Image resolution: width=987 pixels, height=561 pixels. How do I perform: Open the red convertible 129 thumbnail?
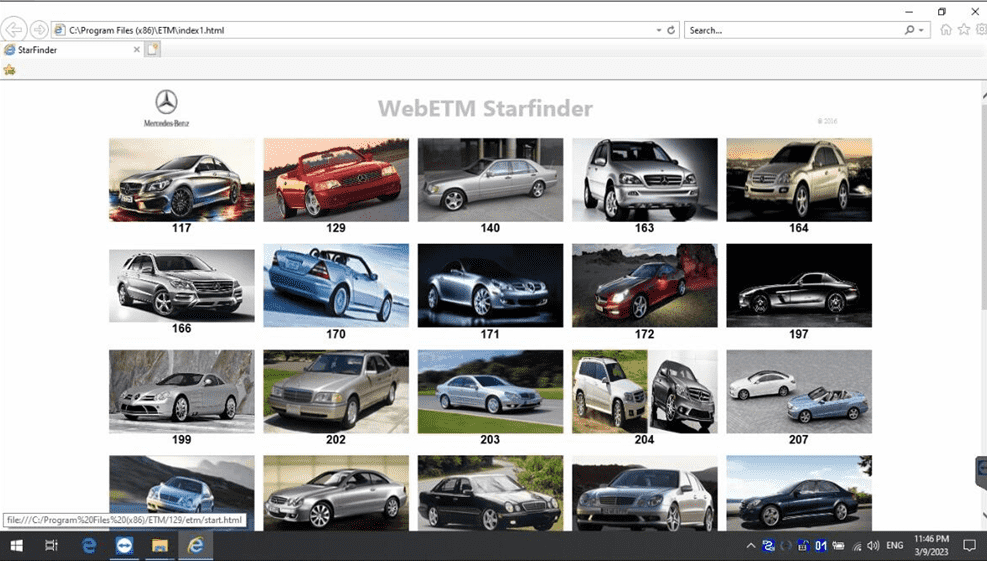pos(336,179)
